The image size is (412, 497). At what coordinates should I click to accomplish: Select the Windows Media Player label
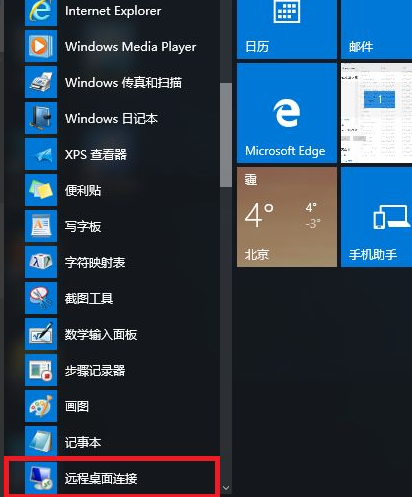(131, 47)
